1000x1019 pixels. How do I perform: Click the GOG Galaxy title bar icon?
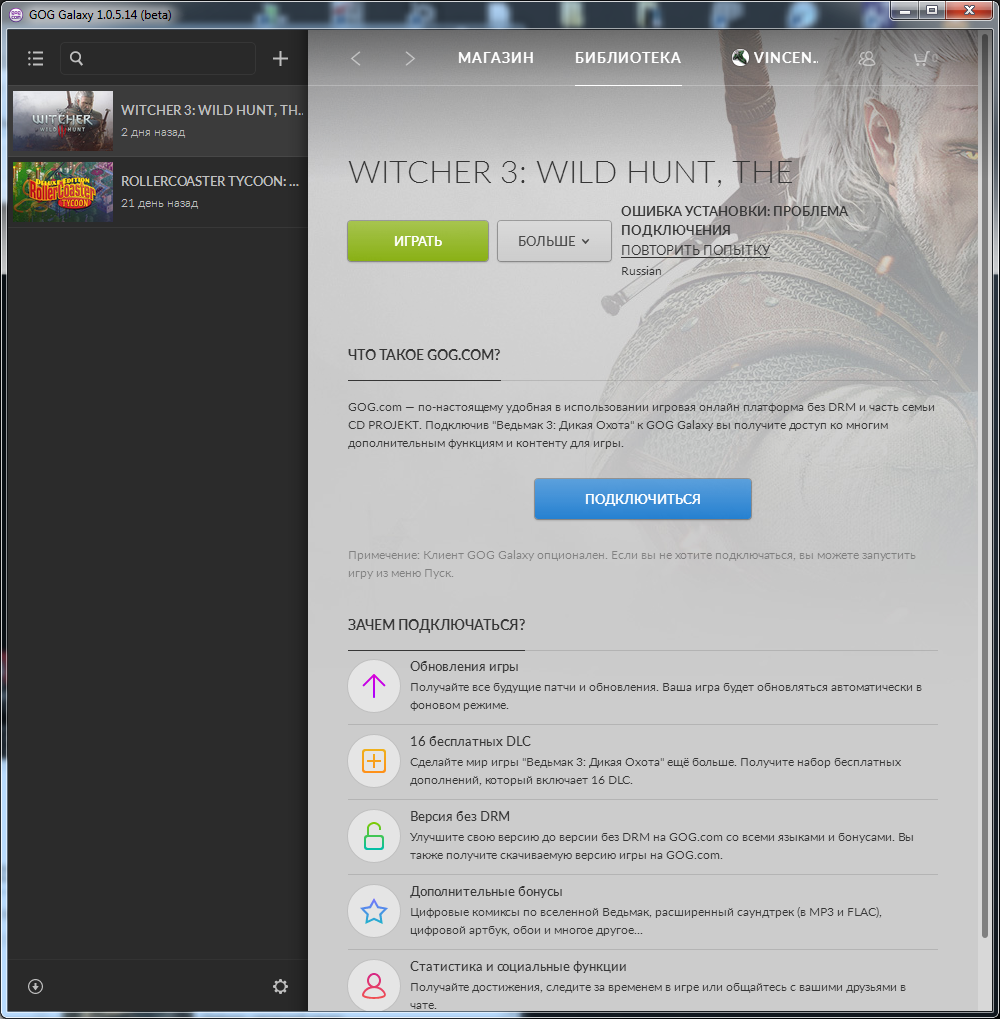coord(16,14)
